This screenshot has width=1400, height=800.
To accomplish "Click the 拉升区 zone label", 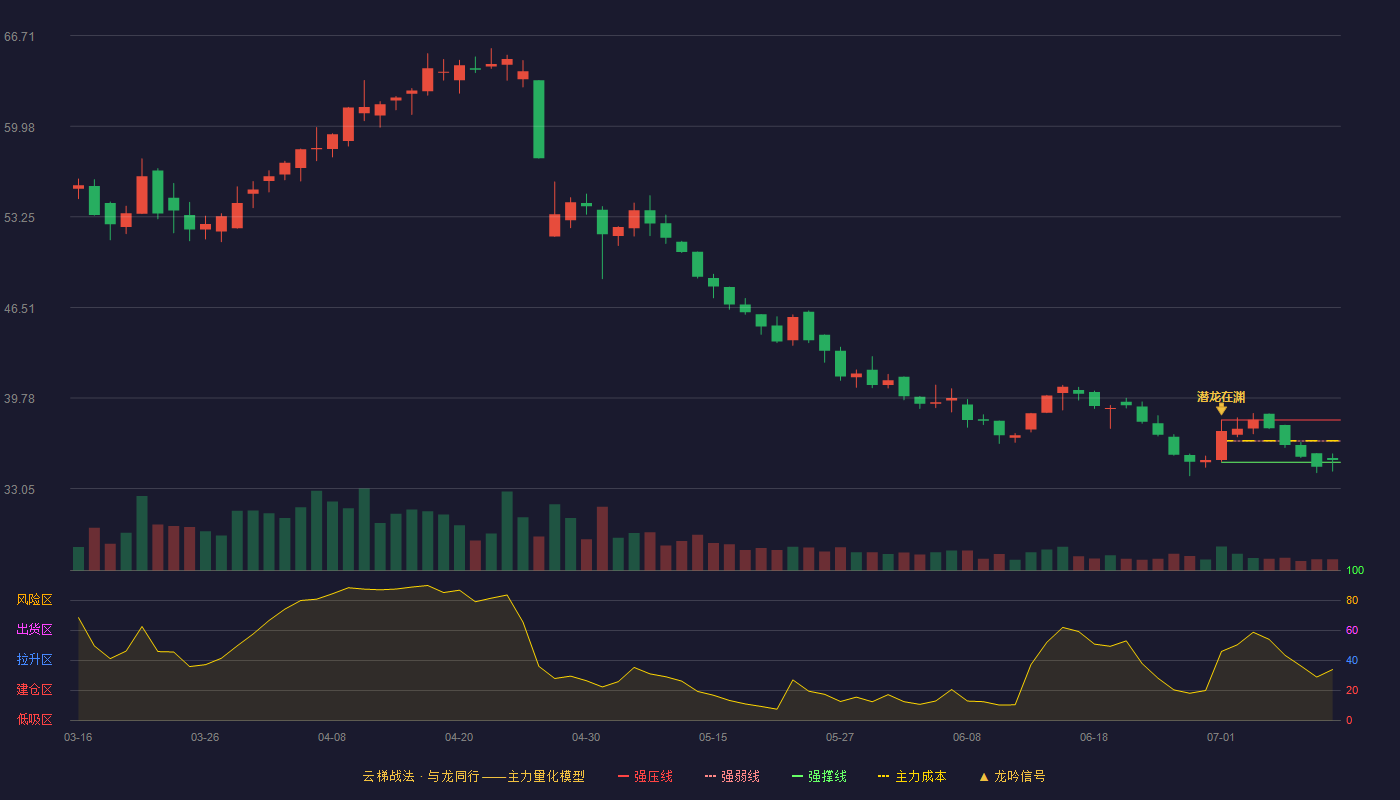I will click(x=34, y=660).
